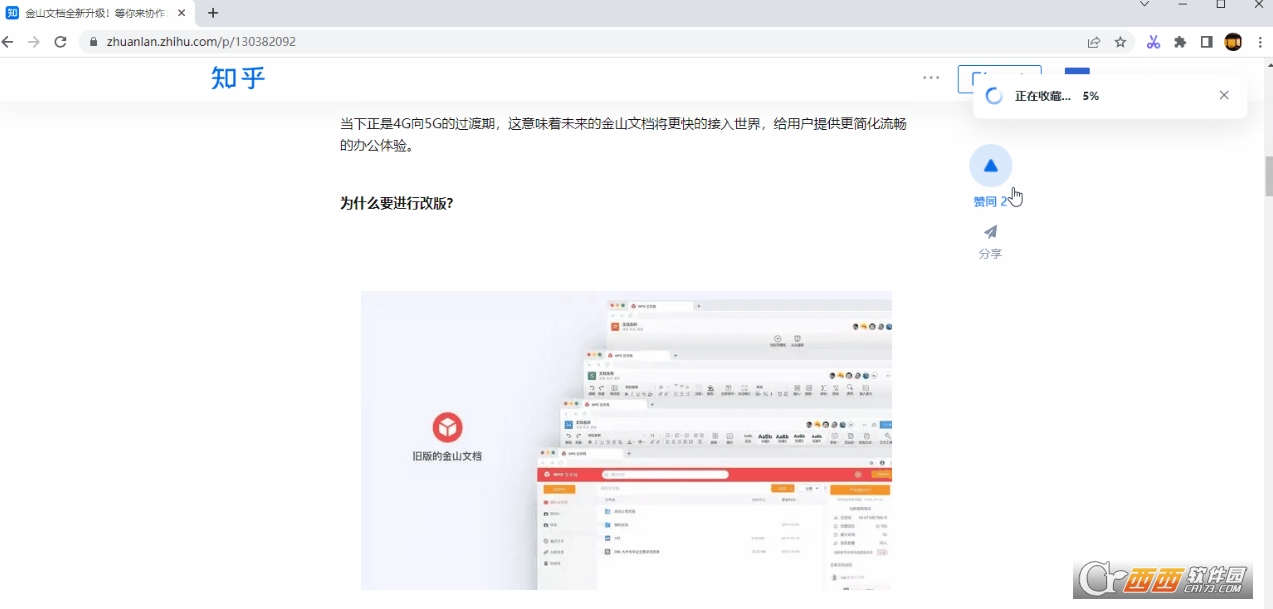Go forward in browser history
Viewport: 1273px width, 609px height.
pos(34,42)
